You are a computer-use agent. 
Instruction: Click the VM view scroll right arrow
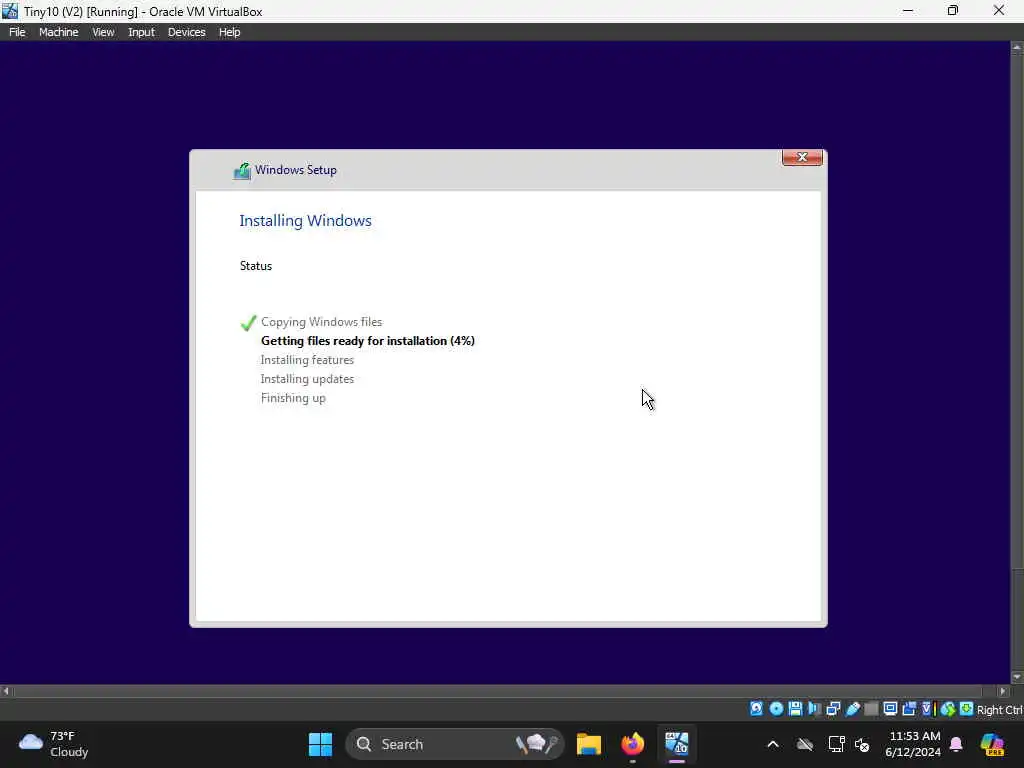click(x=1004, y=691)
